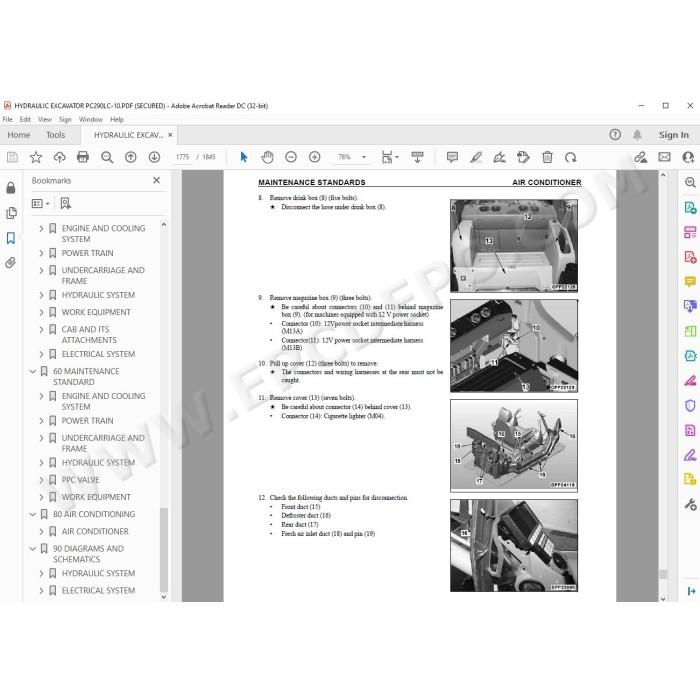Send file by email icon

coord(664,157)
